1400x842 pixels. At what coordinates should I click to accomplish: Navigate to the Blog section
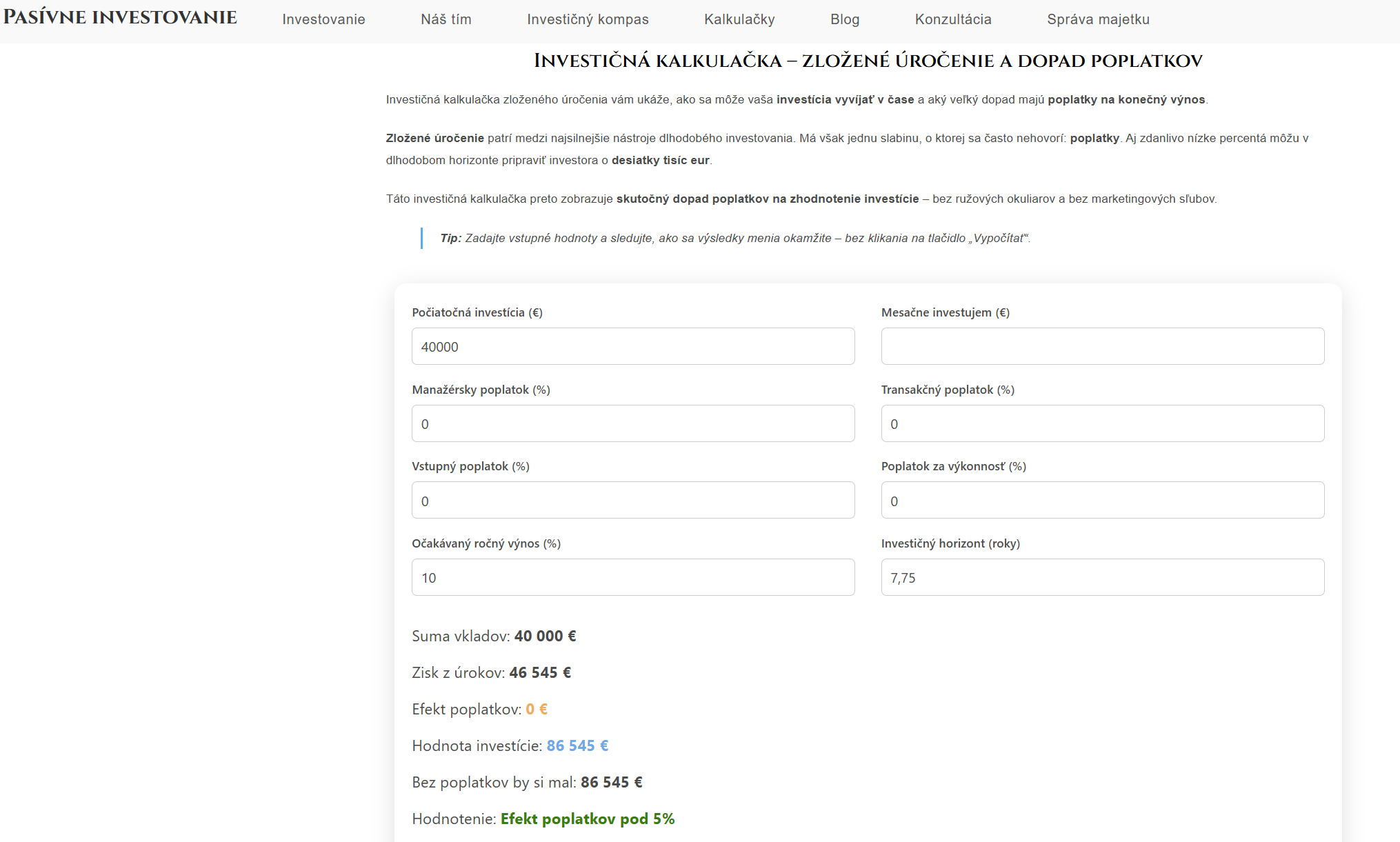click(845, 19)
